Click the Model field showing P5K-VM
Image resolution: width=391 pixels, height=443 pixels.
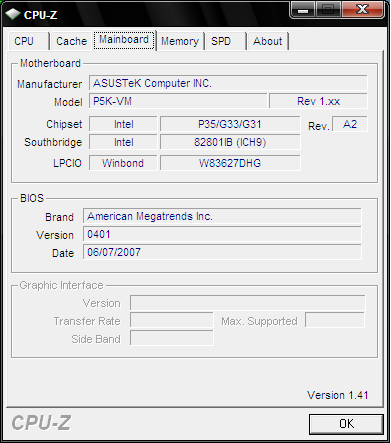tap(178, 101)
